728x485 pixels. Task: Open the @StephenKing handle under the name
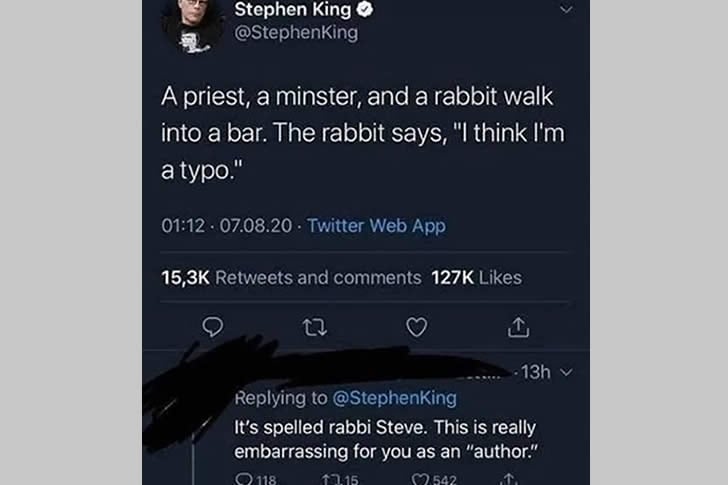pos(295,33)
